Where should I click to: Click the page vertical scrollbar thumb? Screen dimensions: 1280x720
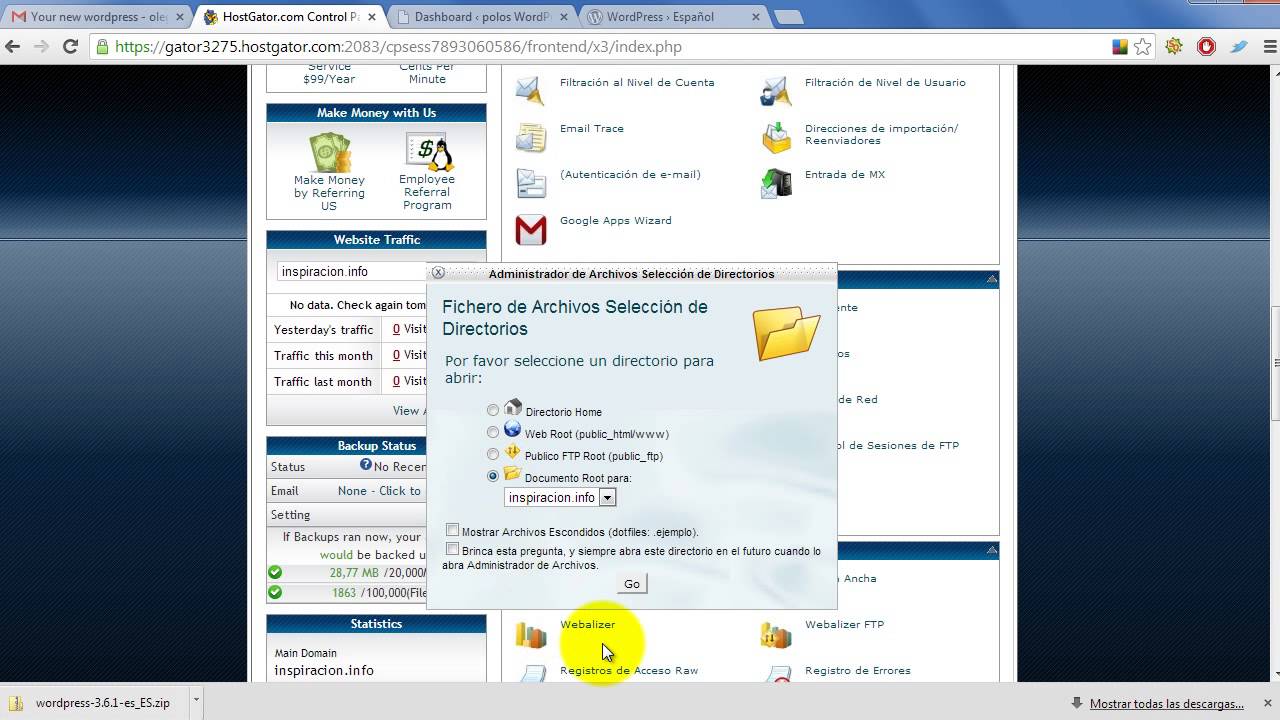pos(1275,362)
